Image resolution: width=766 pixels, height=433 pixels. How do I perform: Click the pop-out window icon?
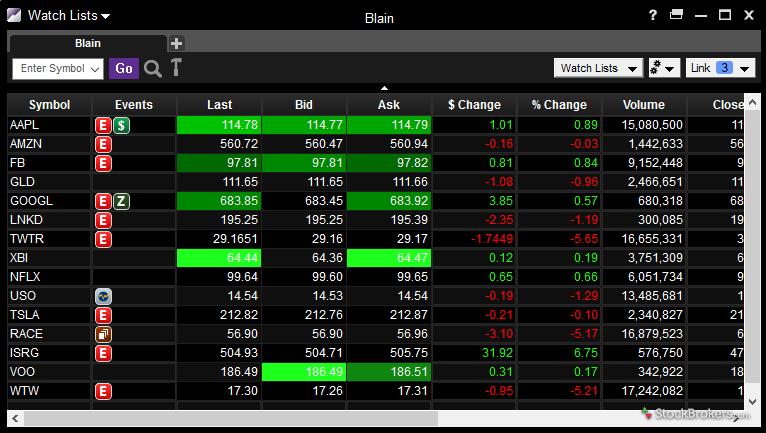tap(676, 14)
